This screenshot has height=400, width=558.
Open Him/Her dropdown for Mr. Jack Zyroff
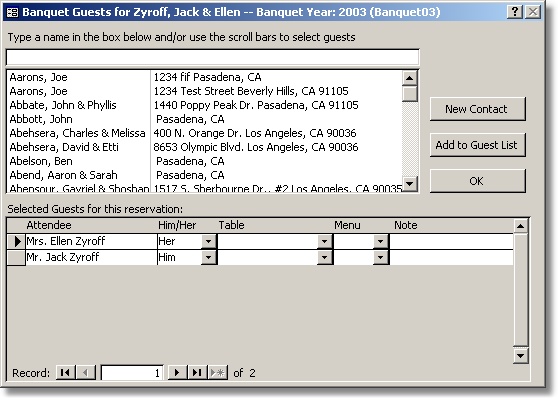[209, 257]
